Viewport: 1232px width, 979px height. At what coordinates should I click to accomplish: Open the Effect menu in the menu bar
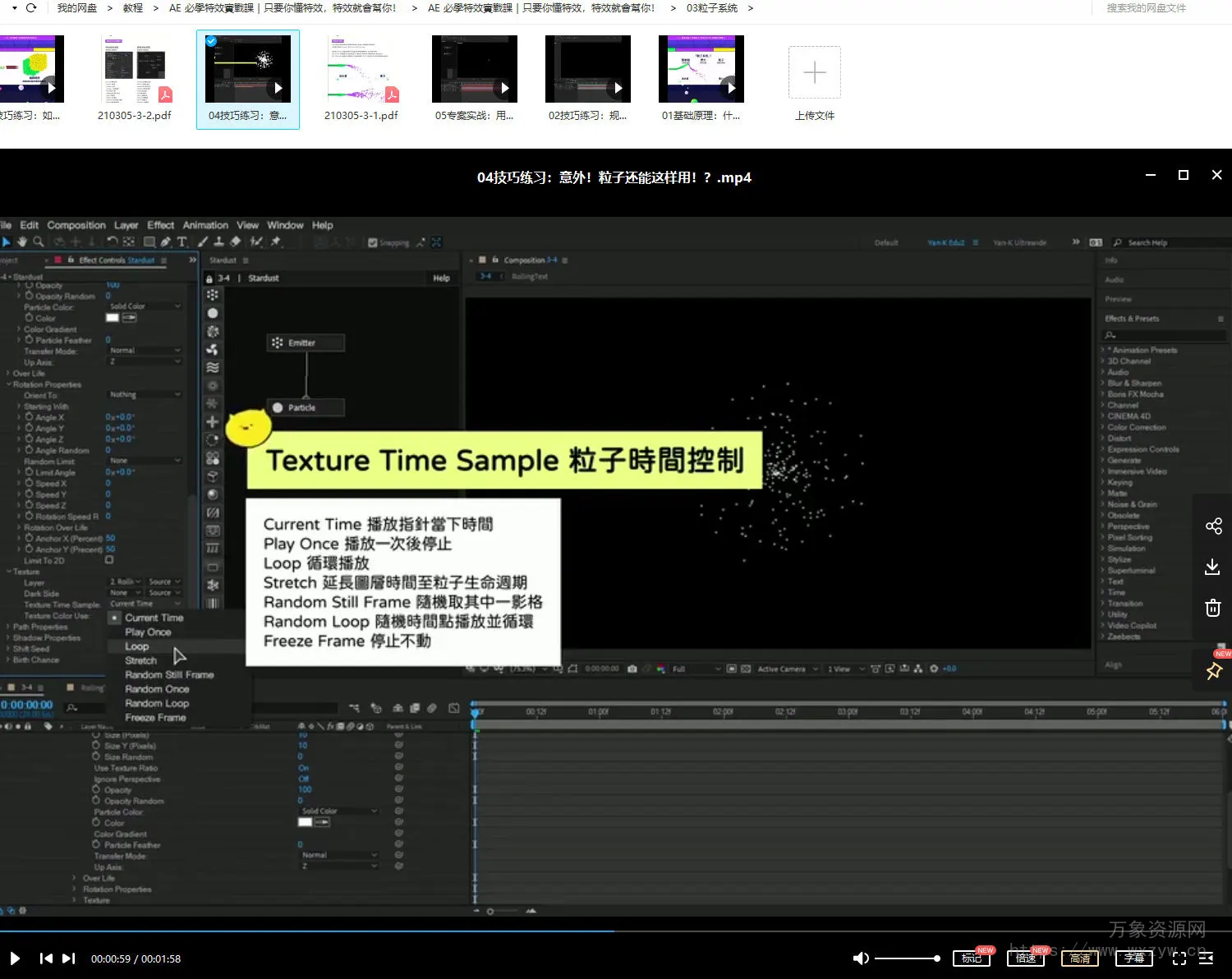[161, 224]
